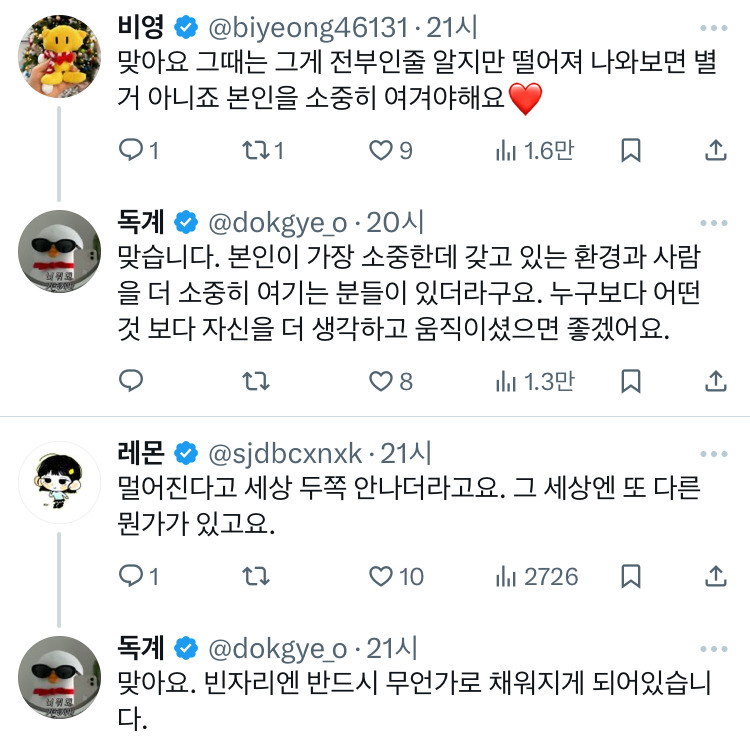Open more options on 레몬's tweet
Image resolution: width=750 pixels, height=745 pixels.
click(x=714, y=454)
